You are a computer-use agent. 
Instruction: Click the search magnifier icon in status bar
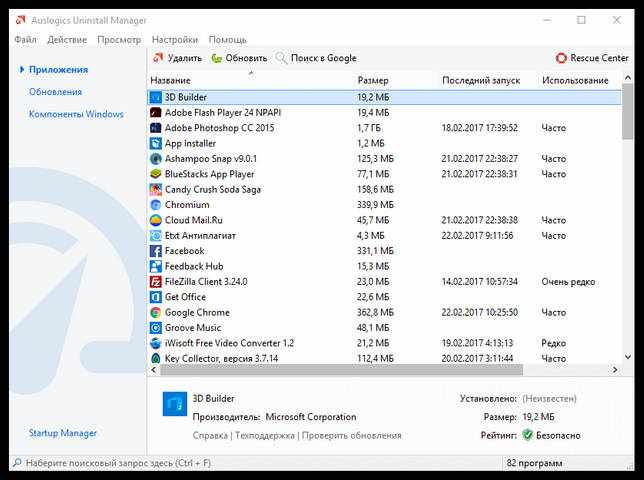click(17, 463)
